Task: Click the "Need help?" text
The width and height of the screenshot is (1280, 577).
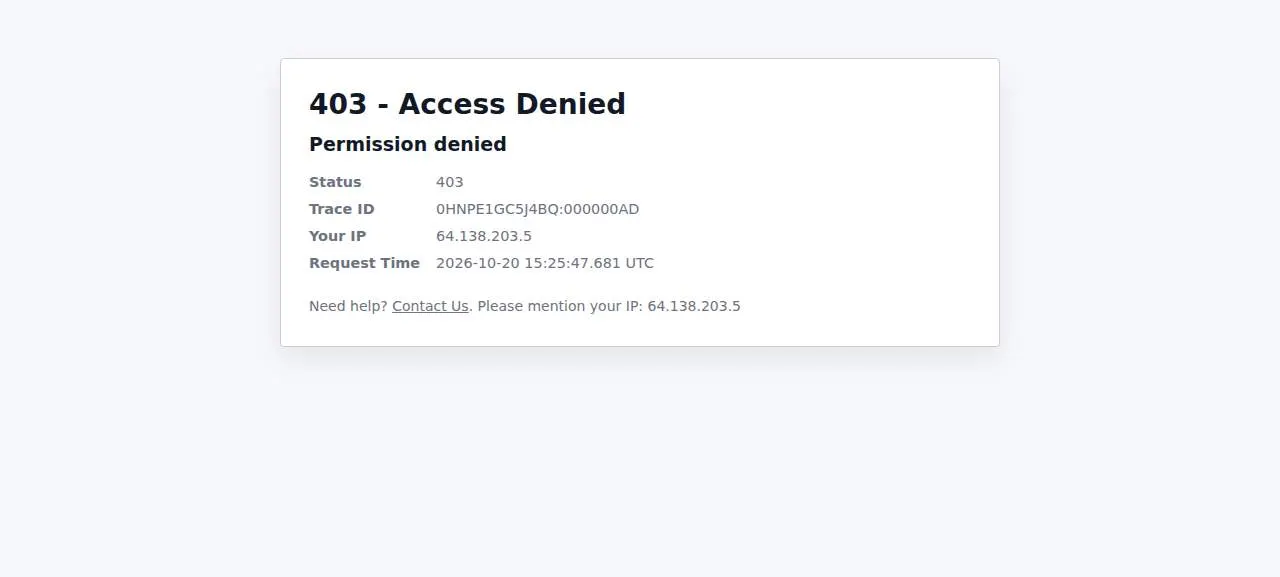Action: (348, 306)
